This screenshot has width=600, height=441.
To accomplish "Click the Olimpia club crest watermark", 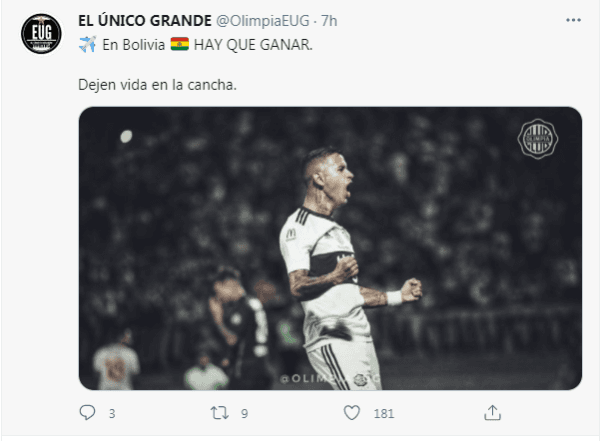I will (x=538, y=139).
